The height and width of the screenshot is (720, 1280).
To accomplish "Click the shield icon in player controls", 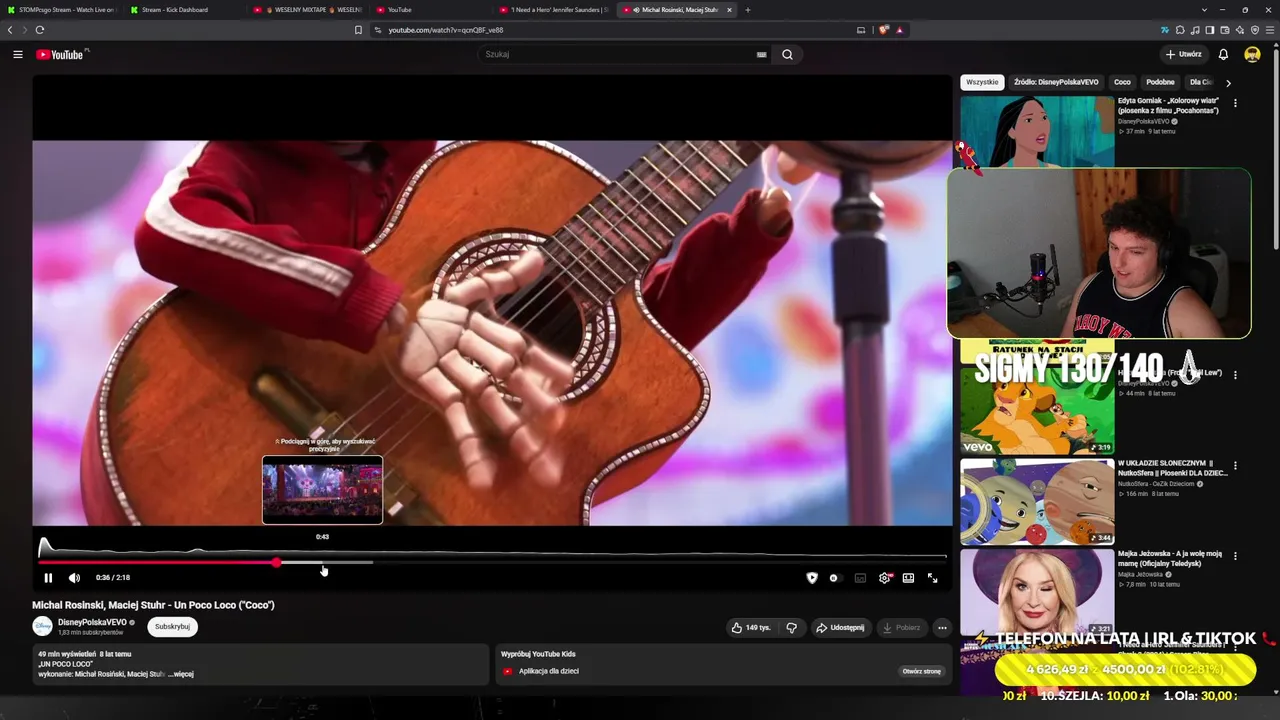I will [812, 577].
